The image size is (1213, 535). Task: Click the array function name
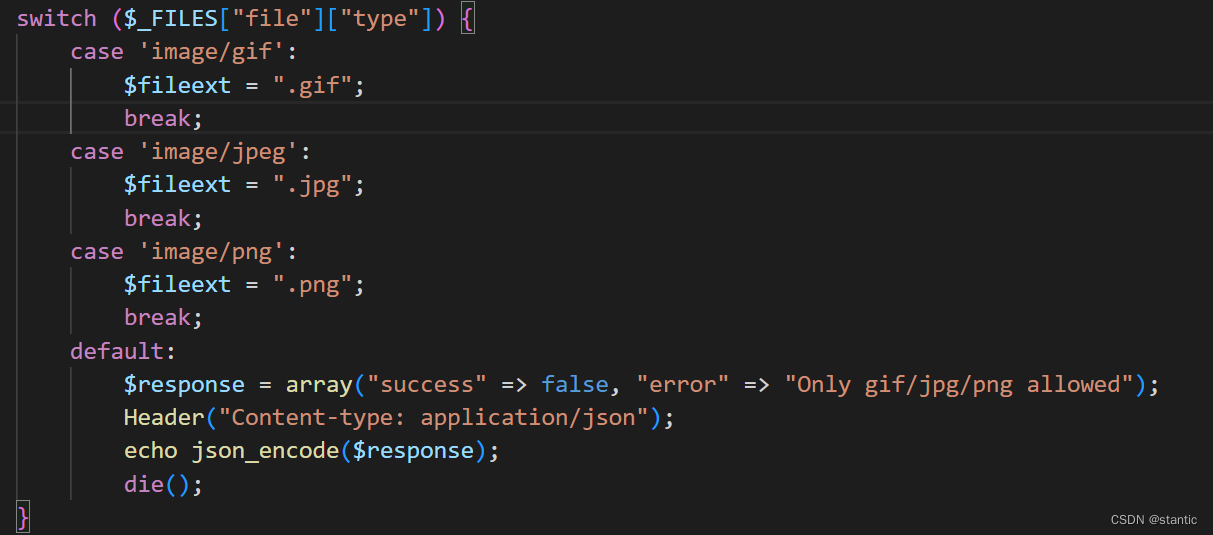319,384
